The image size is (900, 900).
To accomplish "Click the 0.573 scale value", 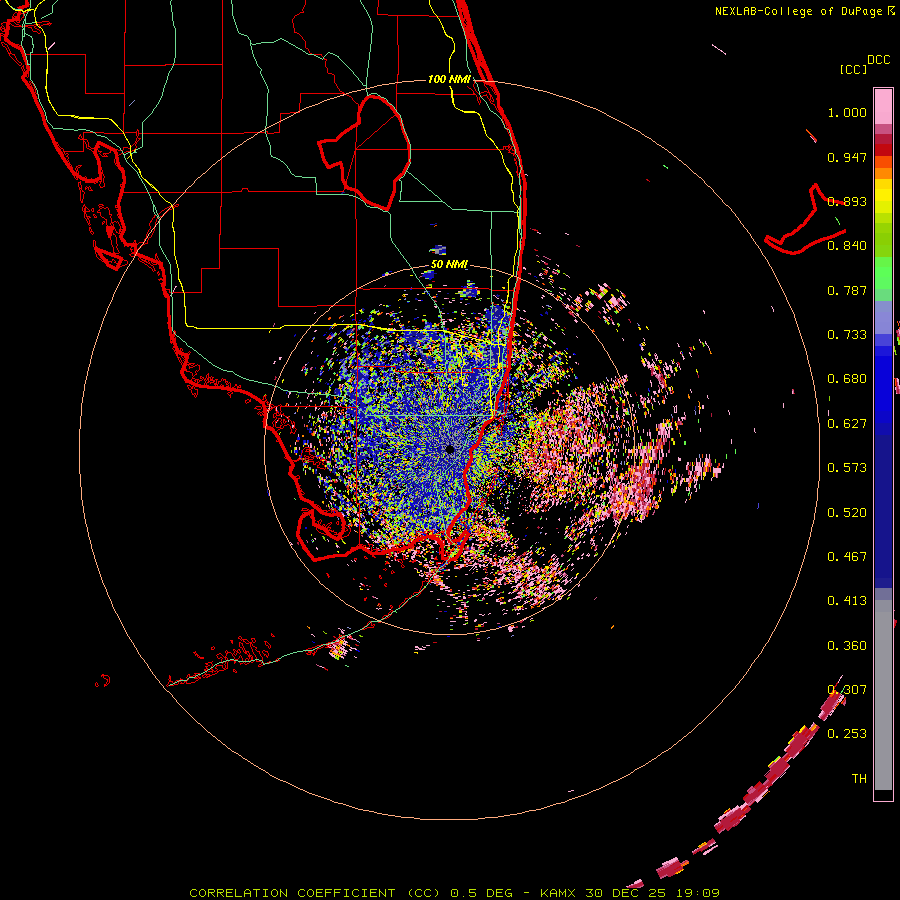I will [847, 468].
